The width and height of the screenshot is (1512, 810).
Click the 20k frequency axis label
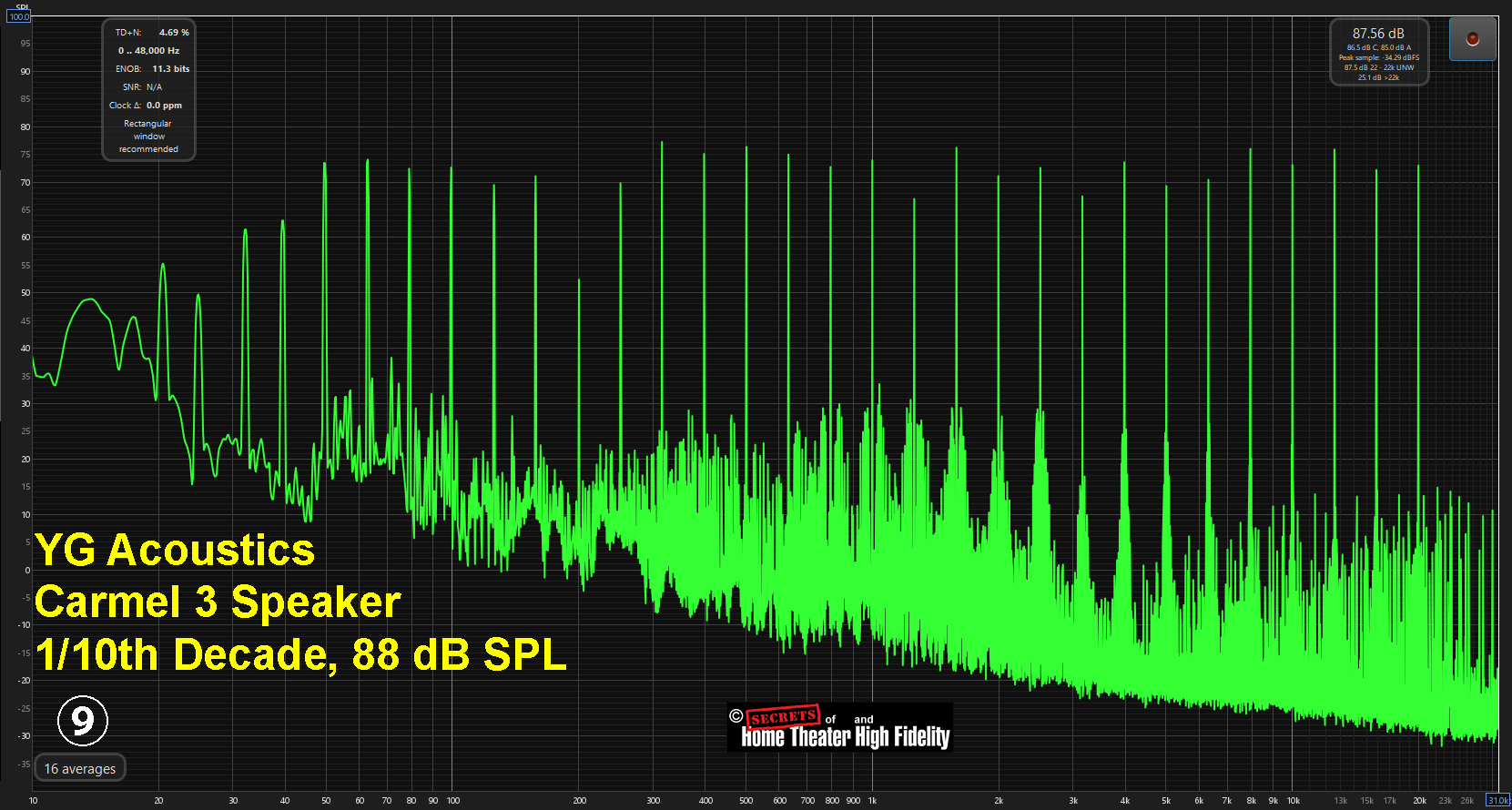coord(1419,801)
